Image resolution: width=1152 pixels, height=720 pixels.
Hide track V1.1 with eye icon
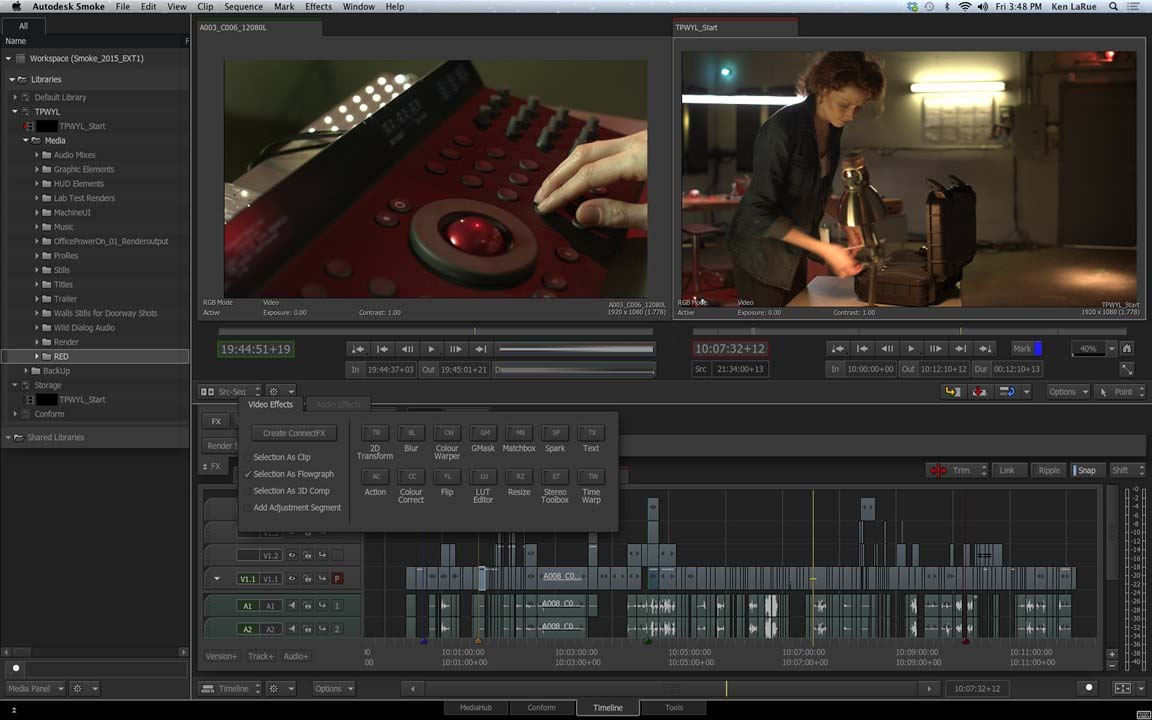tap(292, 579)
